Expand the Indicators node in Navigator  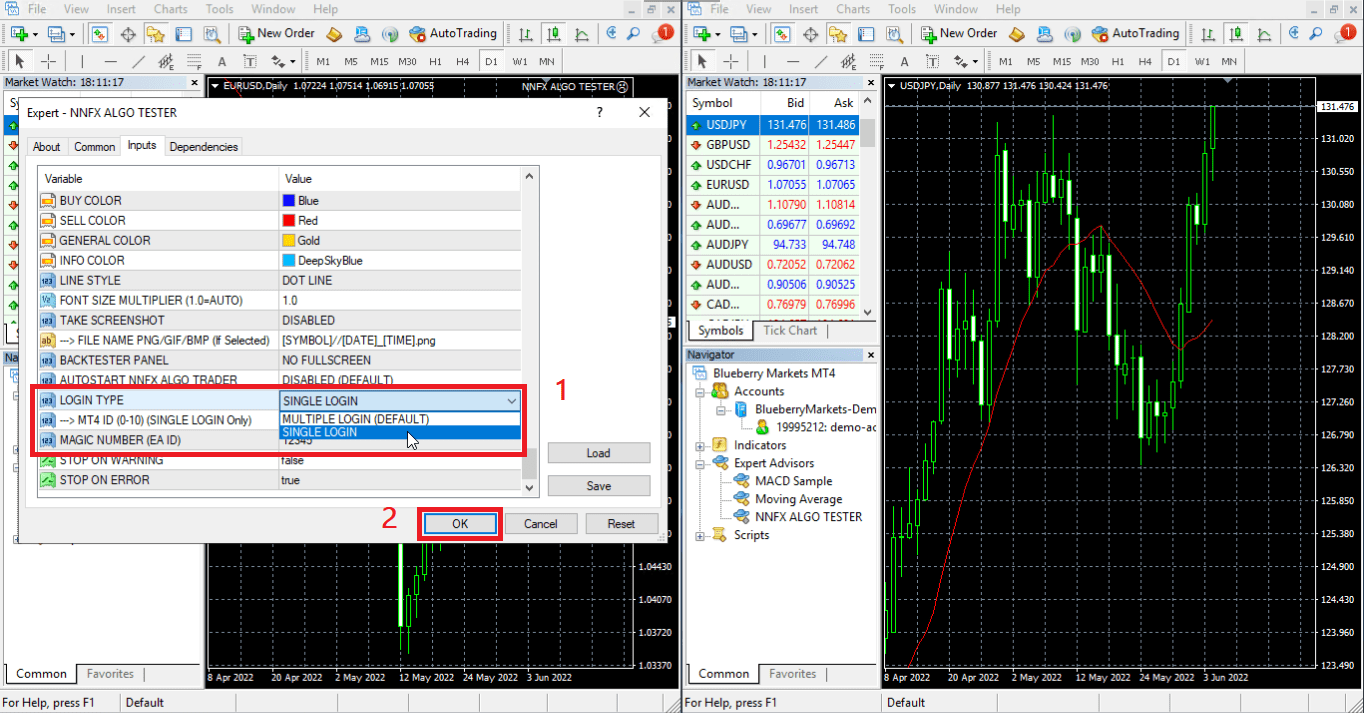[x=700, y=445]
